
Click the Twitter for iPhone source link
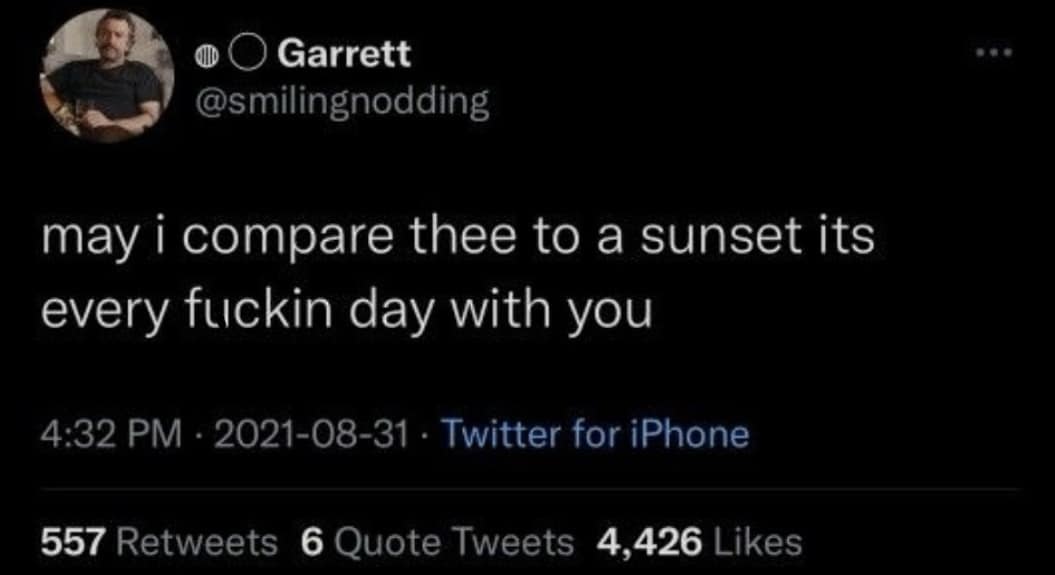coord(594,434)
